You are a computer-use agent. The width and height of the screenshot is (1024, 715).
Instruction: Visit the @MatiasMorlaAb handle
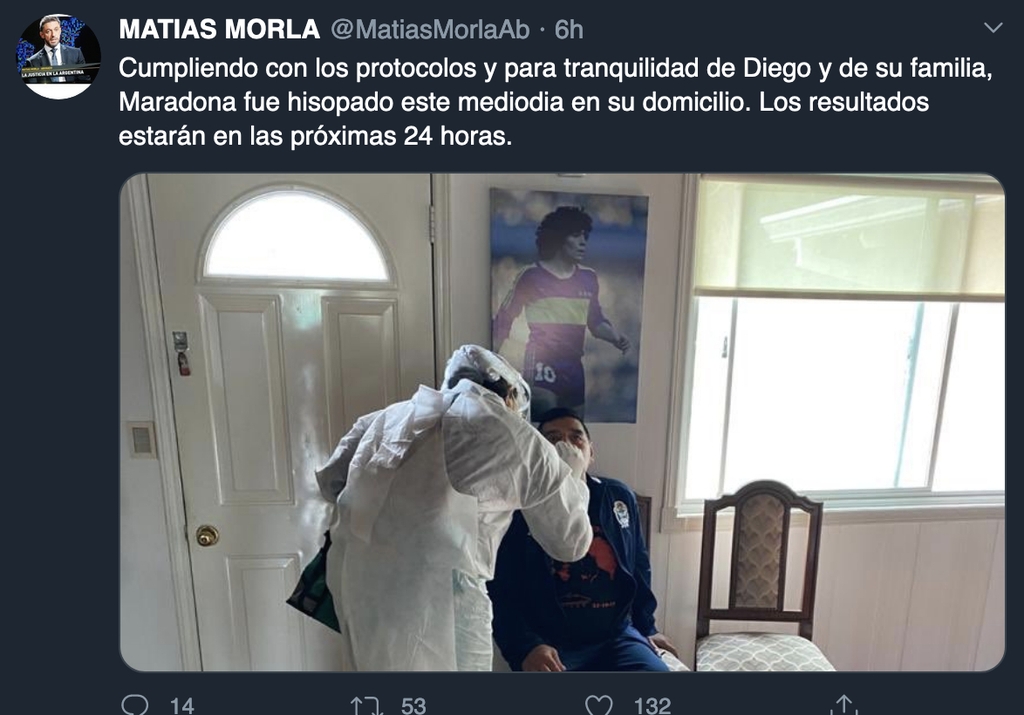click(430, 29)
